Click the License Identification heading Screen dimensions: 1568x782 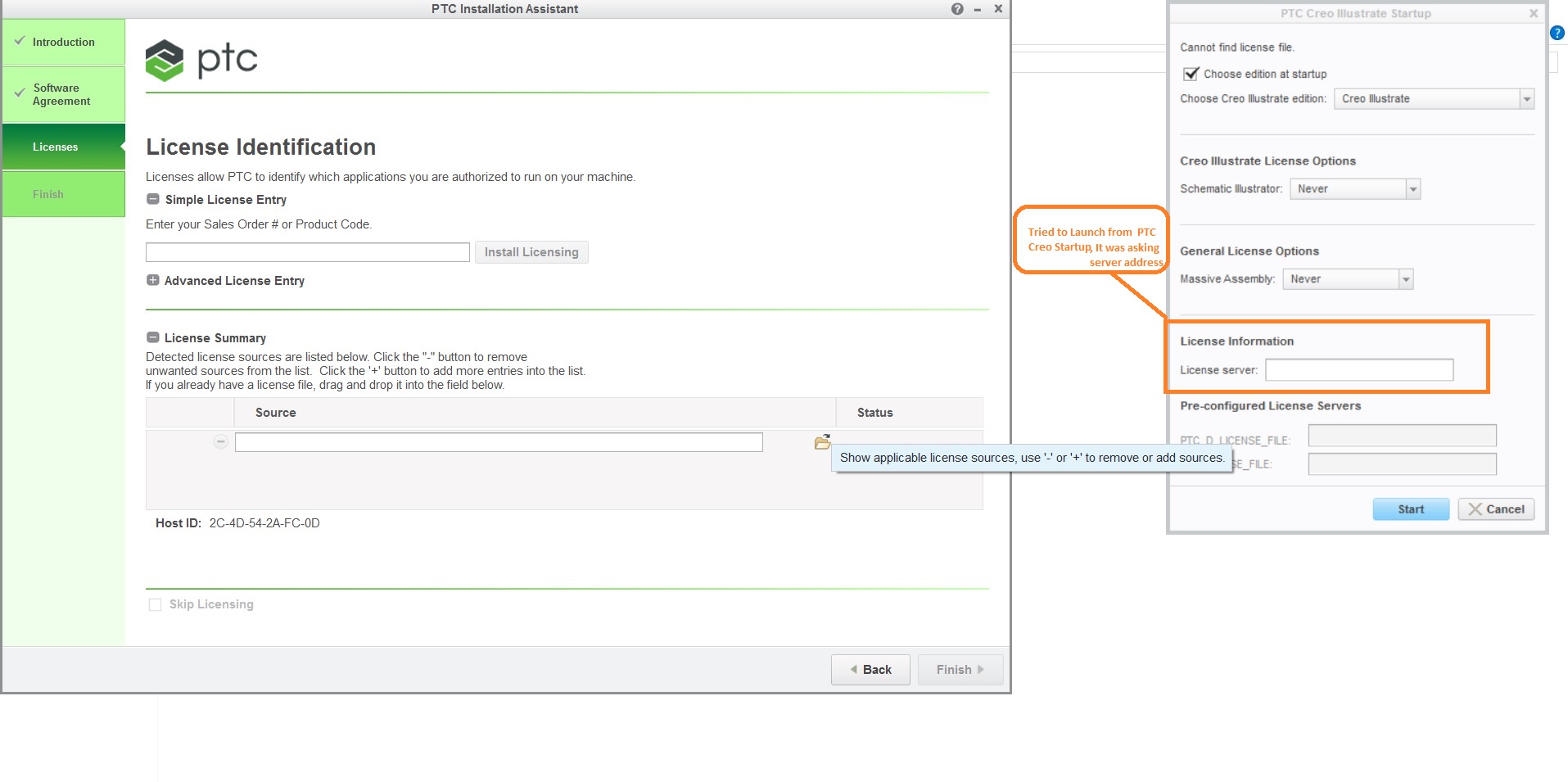click(260, 147)
